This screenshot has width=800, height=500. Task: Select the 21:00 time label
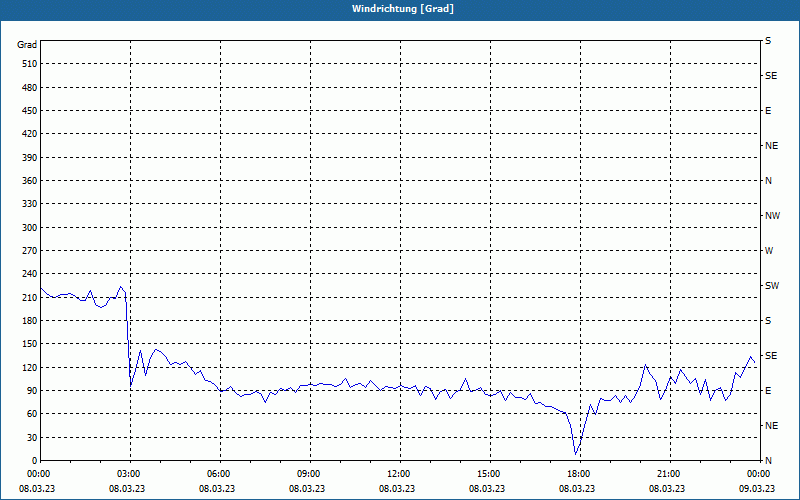coord(670,474)
